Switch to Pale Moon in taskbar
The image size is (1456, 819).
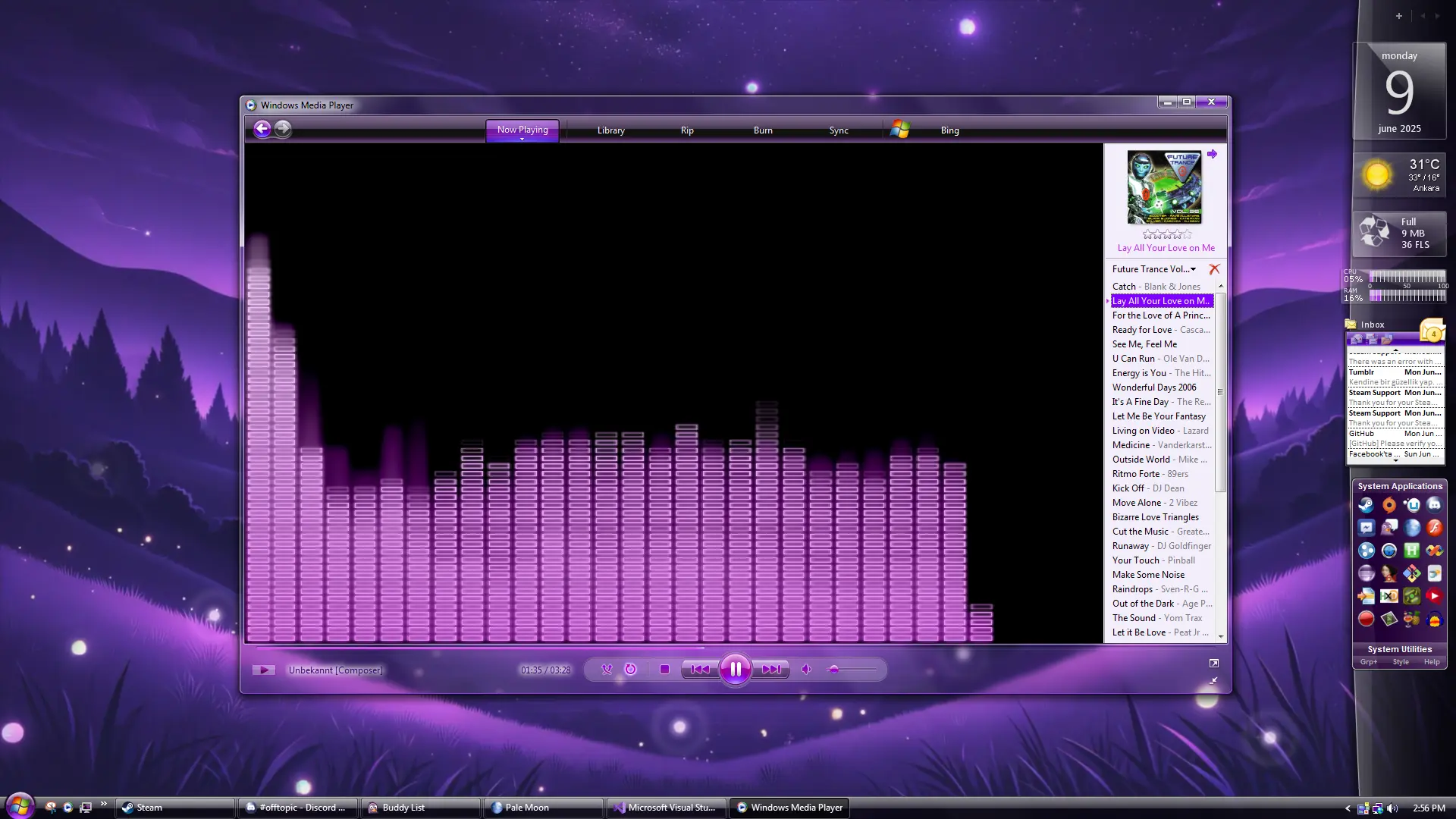click(x=543, y=808)
